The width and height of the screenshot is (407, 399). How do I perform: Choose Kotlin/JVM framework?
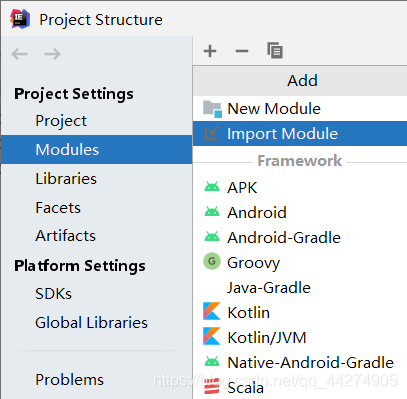click(300, 337)
